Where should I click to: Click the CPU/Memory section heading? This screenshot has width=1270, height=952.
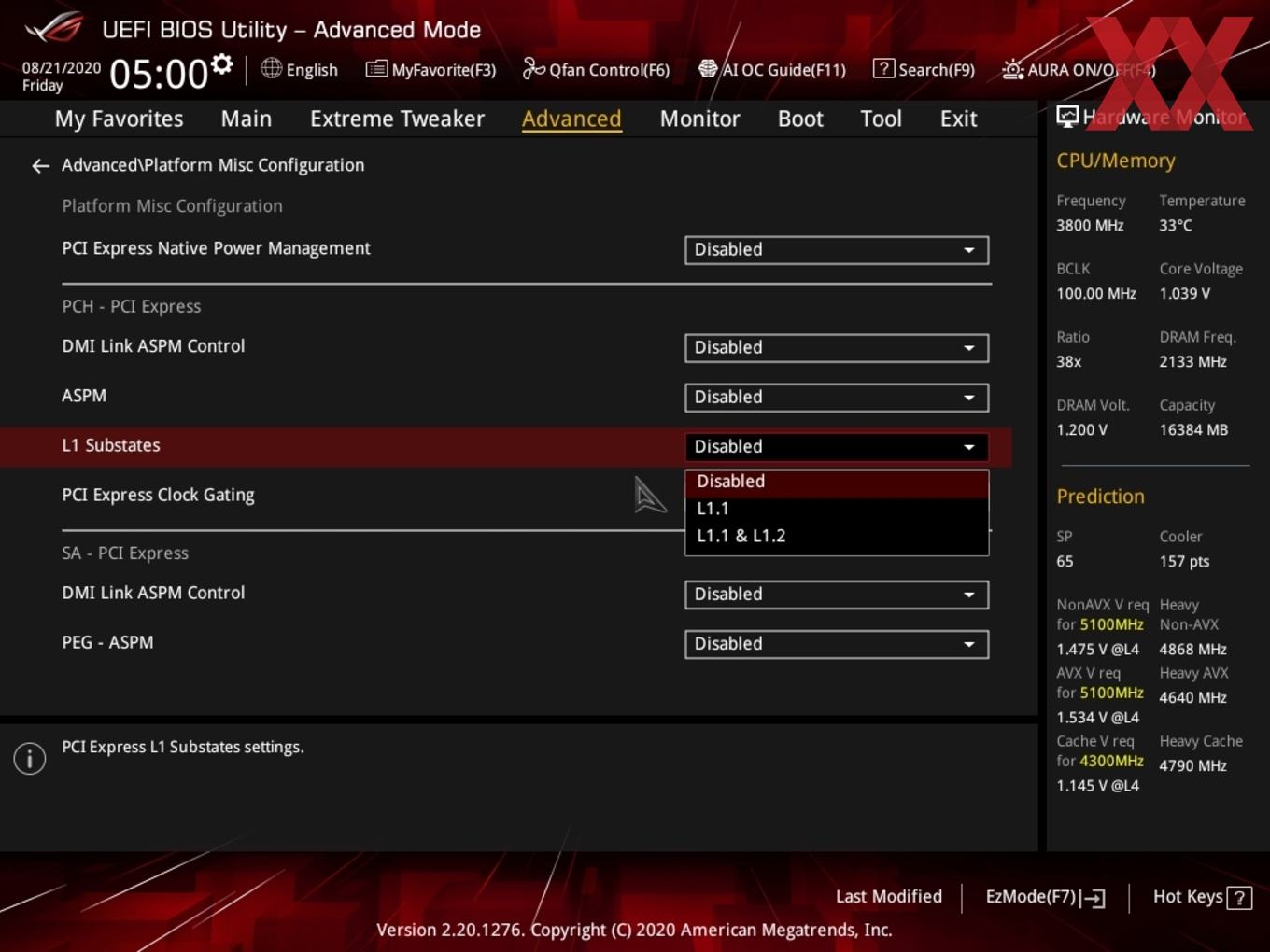point(1116,161)
